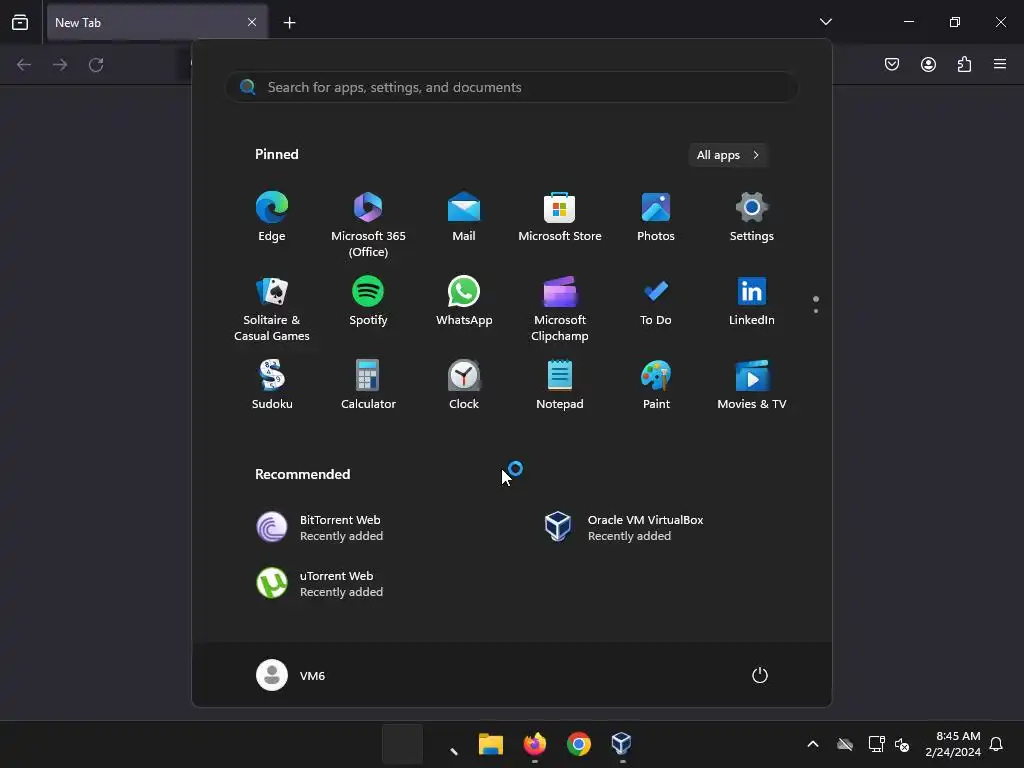Open the Edge pinned app

(x=272, y=217)
